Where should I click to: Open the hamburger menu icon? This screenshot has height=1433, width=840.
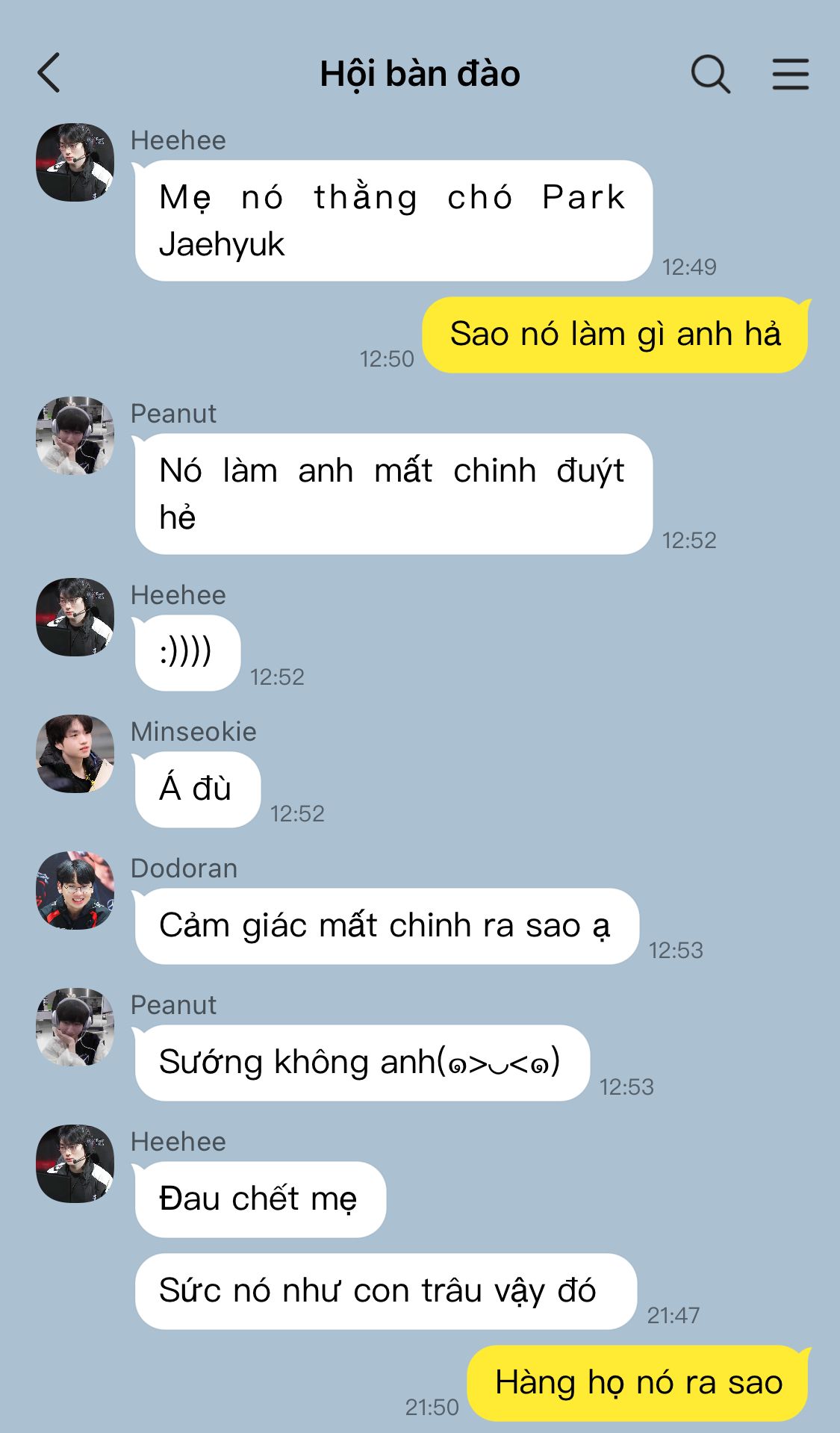point(790,74)
